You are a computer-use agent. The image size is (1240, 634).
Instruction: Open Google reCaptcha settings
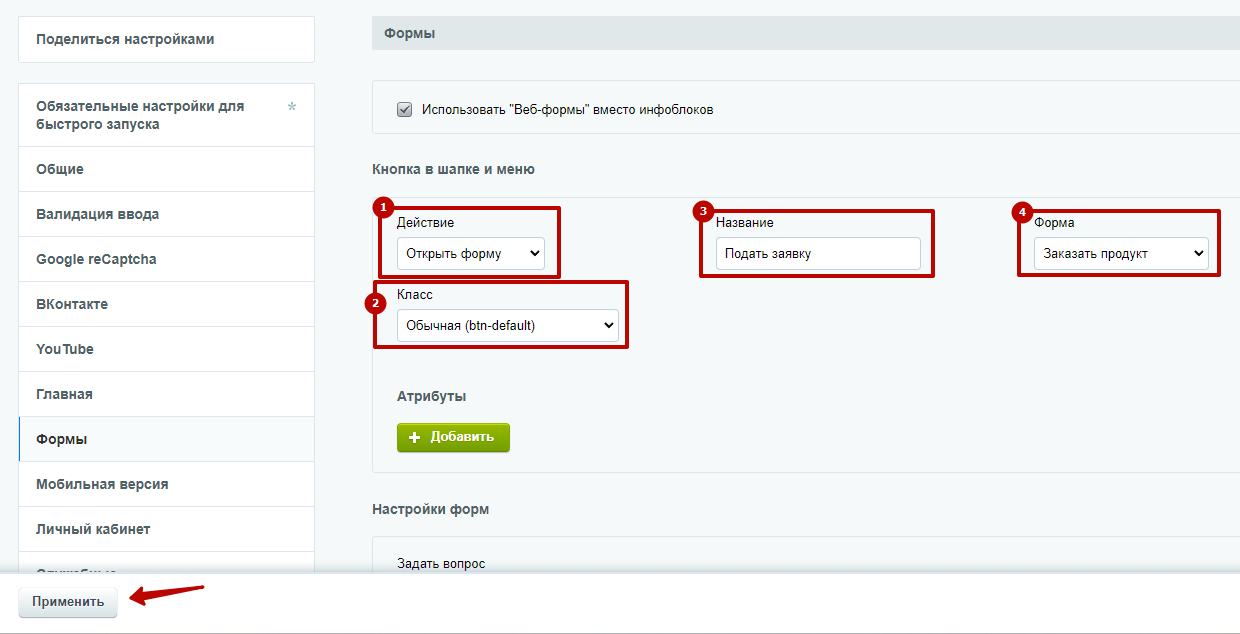(x=166, y=259)
